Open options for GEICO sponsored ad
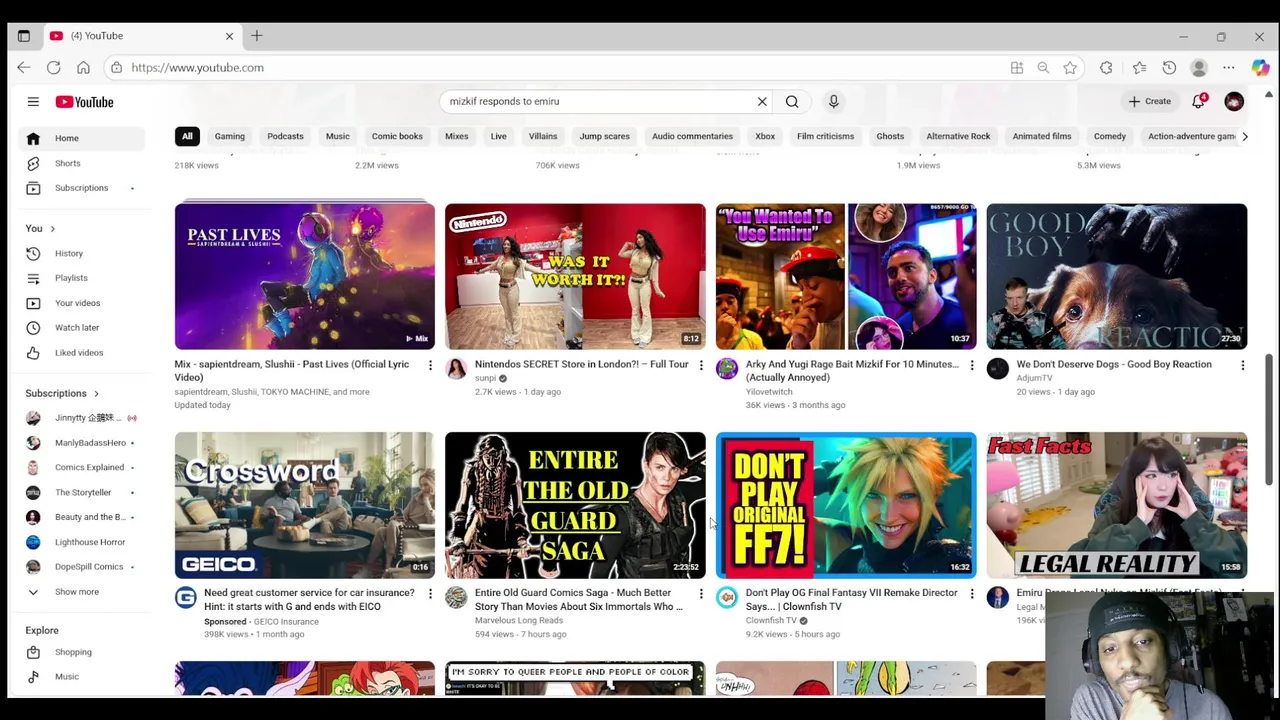Screen dimensions: 1280x720 pos(430,594)
